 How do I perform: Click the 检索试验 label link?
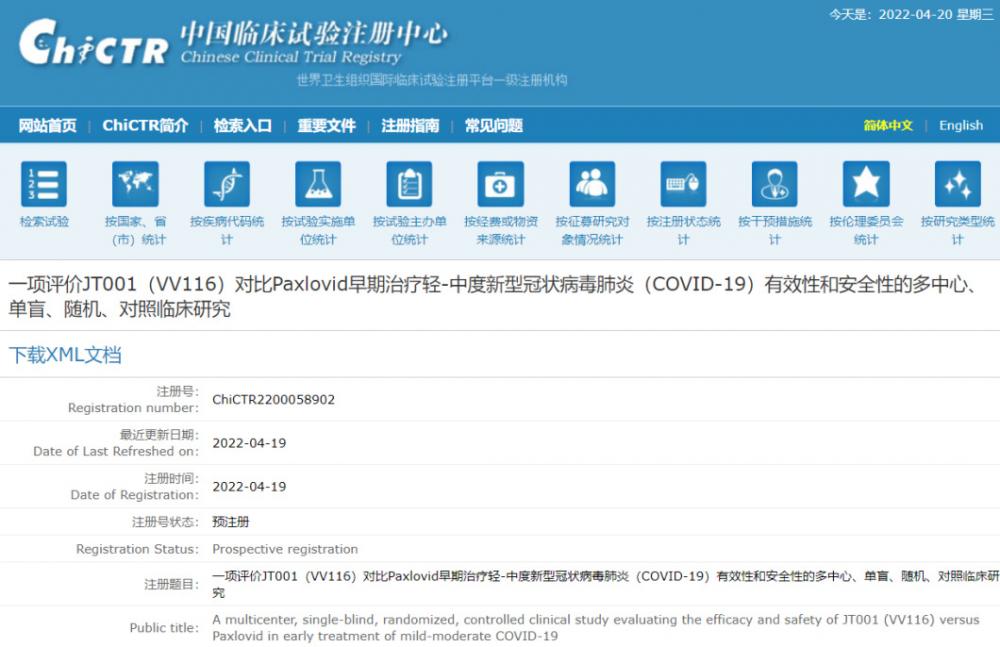(44, 221)
